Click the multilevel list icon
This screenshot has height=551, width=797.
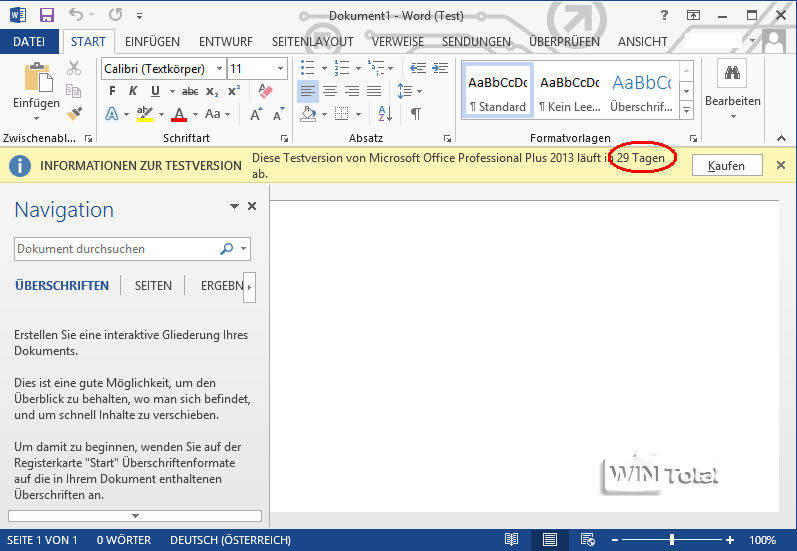[x=376, y=68]
